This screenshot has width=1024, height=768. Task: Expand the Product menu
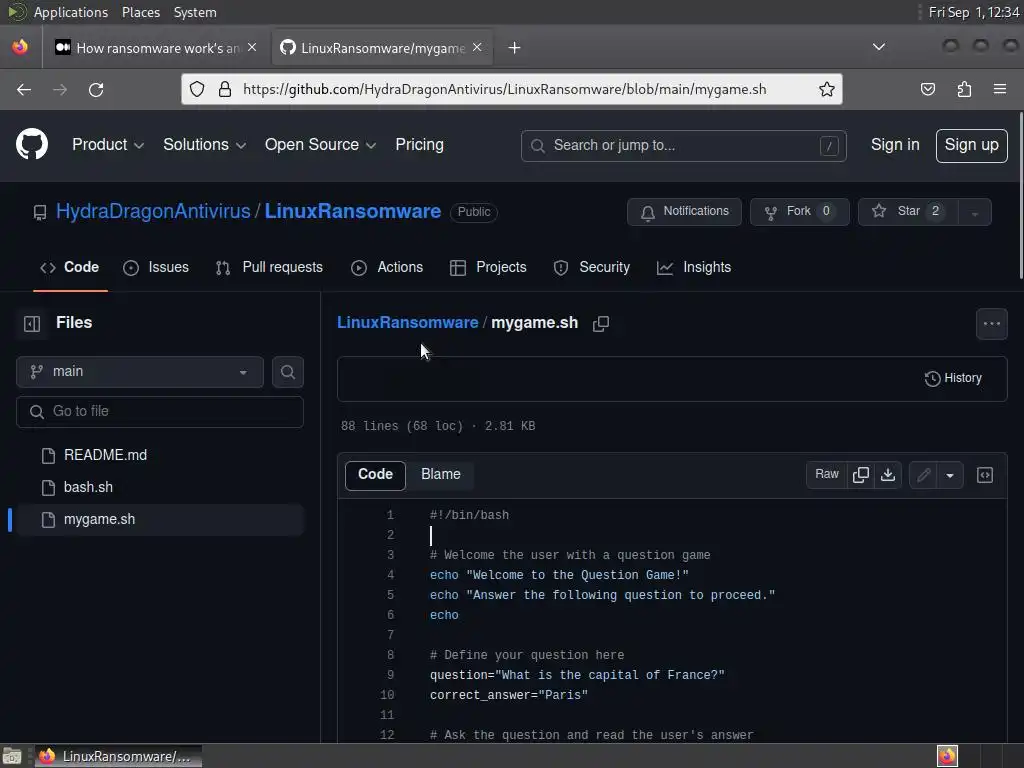pos(108,145)
